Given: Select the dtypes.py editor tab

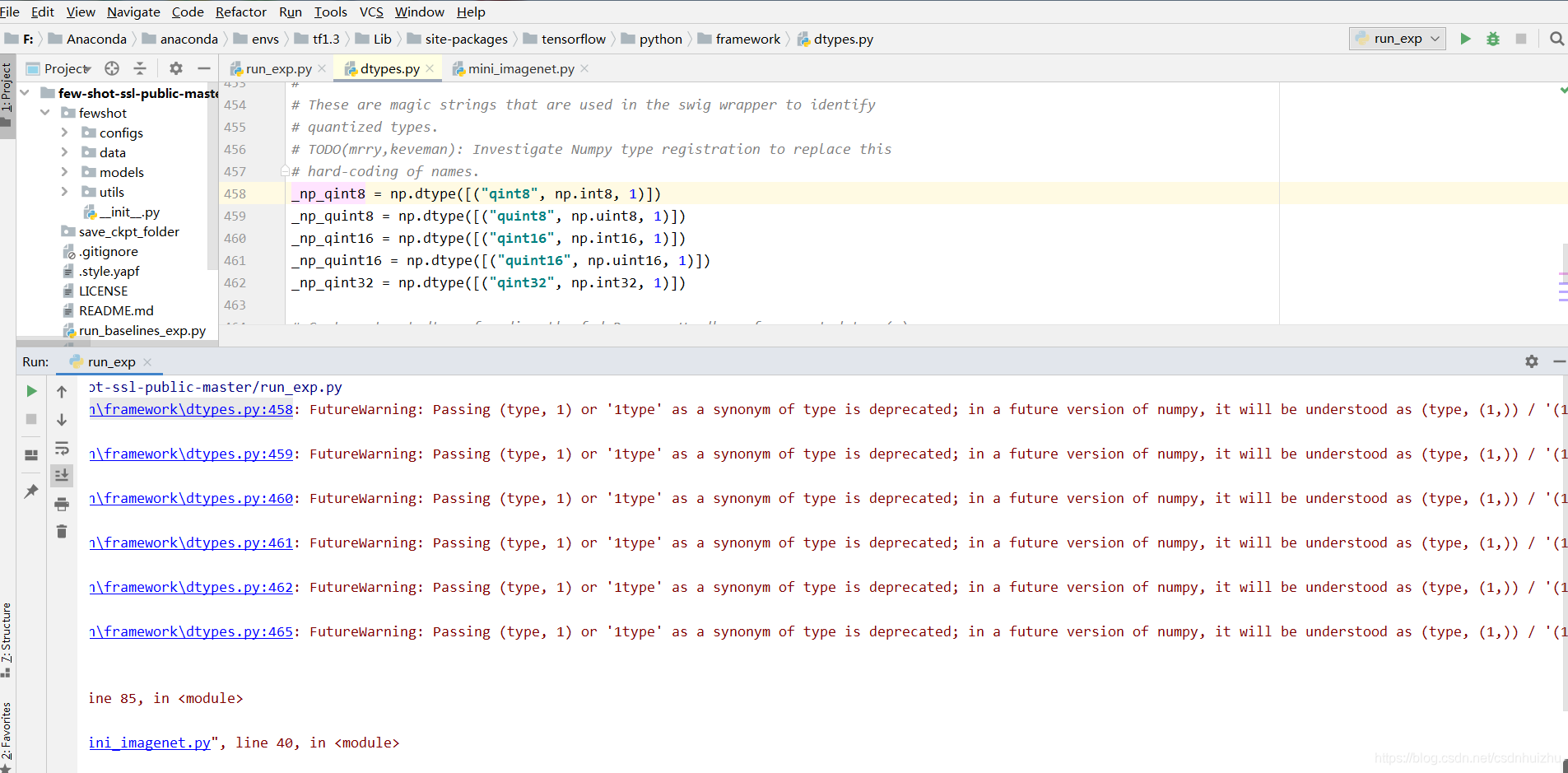Looking at the screenshot, I should click(389, 69).
